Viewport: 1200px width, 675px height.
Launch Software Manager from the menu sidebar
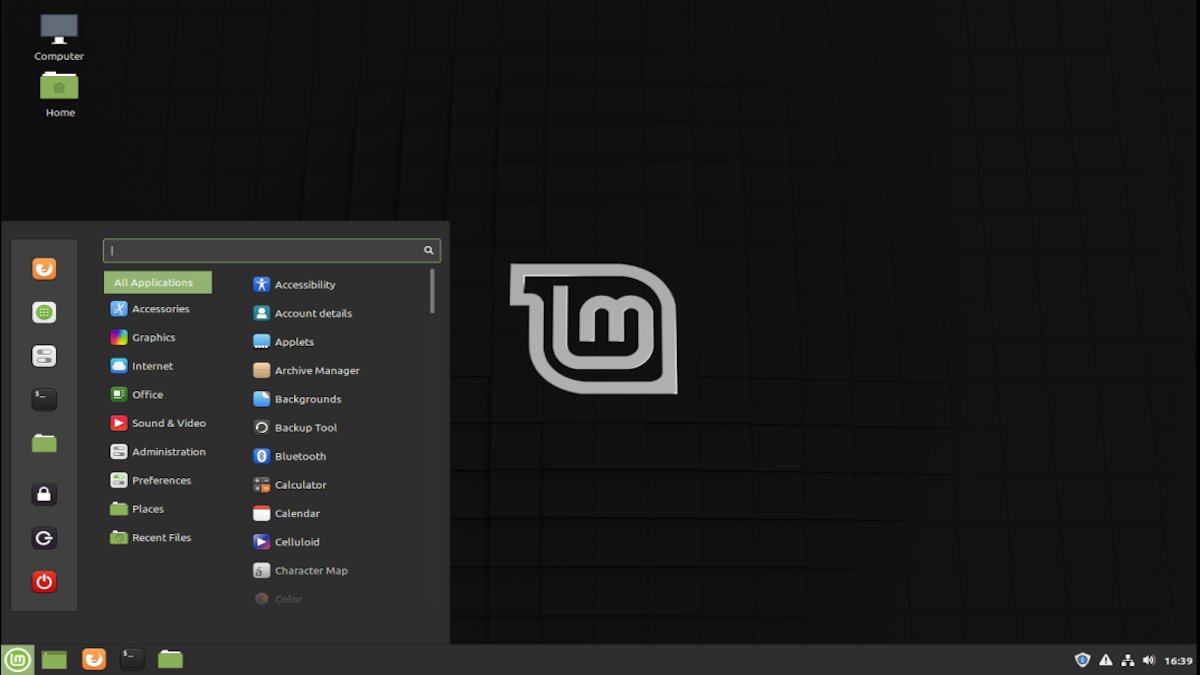44,313
